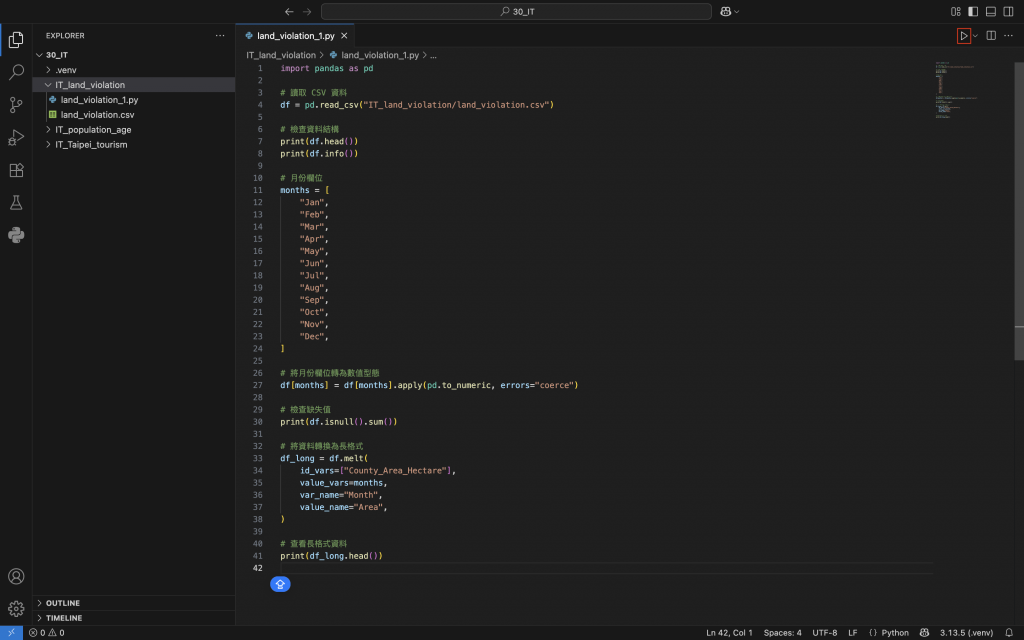This screenshot has width=1024, height=640.
Task: Split the editor to the right
Action: [x=991, y=36]
